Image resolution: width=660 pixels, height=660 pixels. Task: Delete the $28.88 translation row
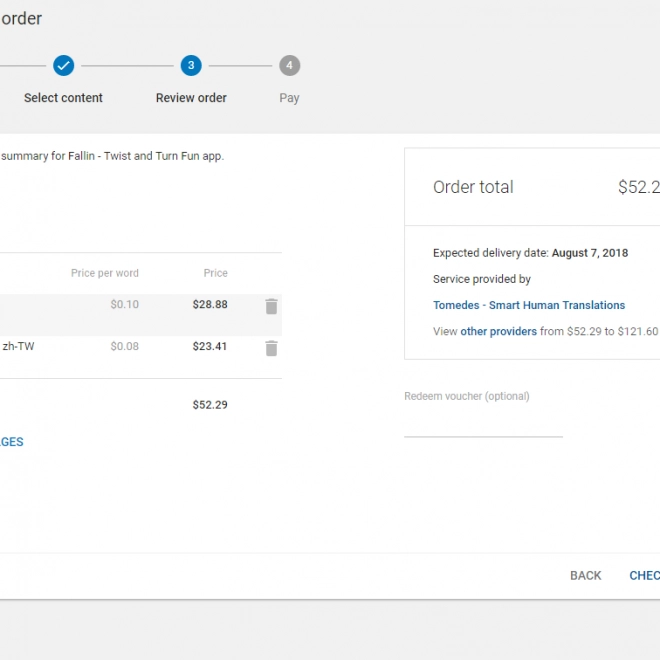pyautogui.click(x=271, y=306)
